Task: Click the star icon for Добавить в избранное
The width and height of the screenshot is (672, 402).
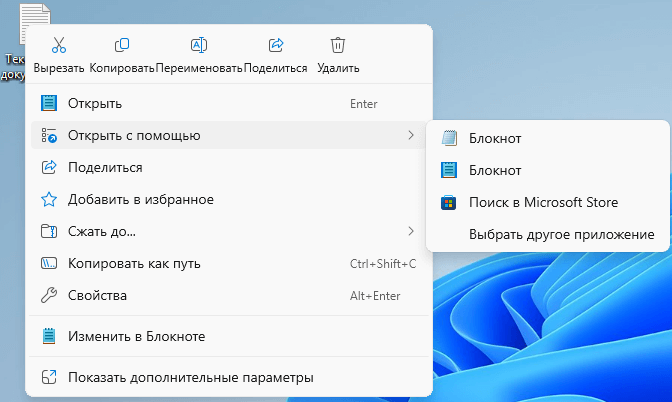Action: point(49,199)
